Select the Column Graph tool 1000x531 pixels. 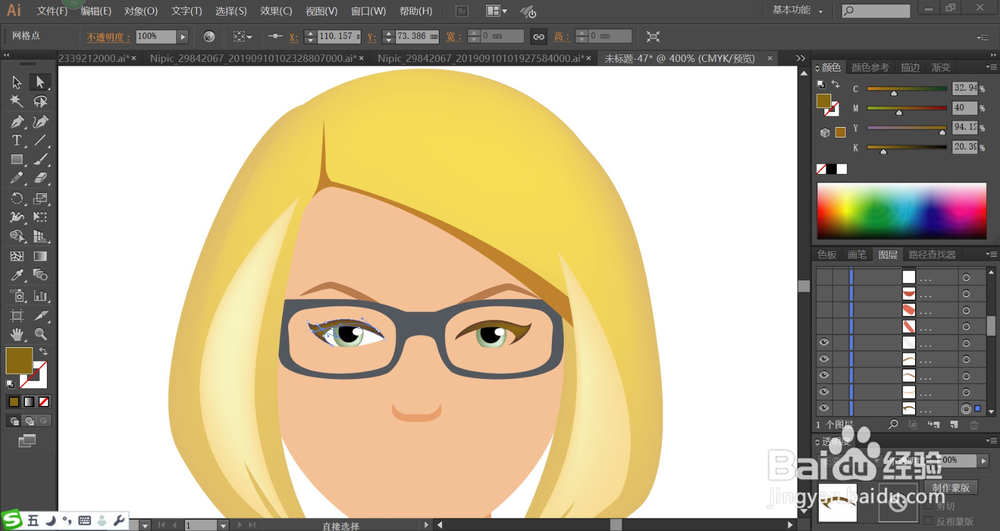tap(40, 295)
